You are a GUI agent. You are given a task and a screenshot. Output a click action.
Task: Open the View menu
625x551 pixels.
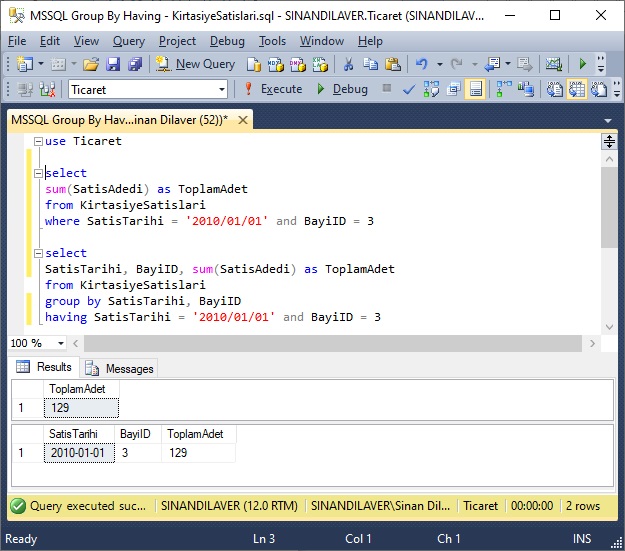point(86,41)
